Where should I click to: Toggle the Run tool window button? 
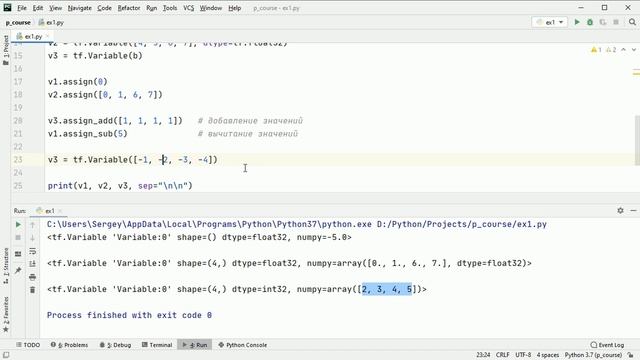195,345
